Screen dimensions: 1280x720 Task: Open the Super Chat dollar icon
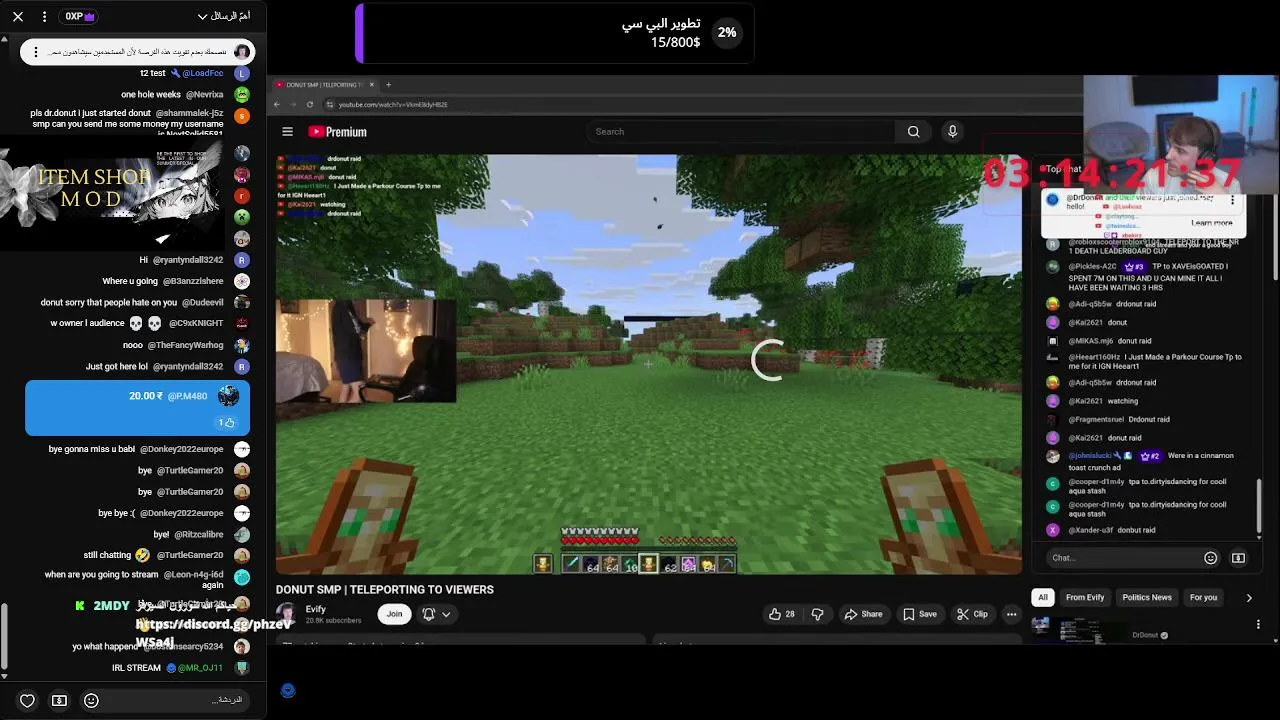click(x=59, y=700)
